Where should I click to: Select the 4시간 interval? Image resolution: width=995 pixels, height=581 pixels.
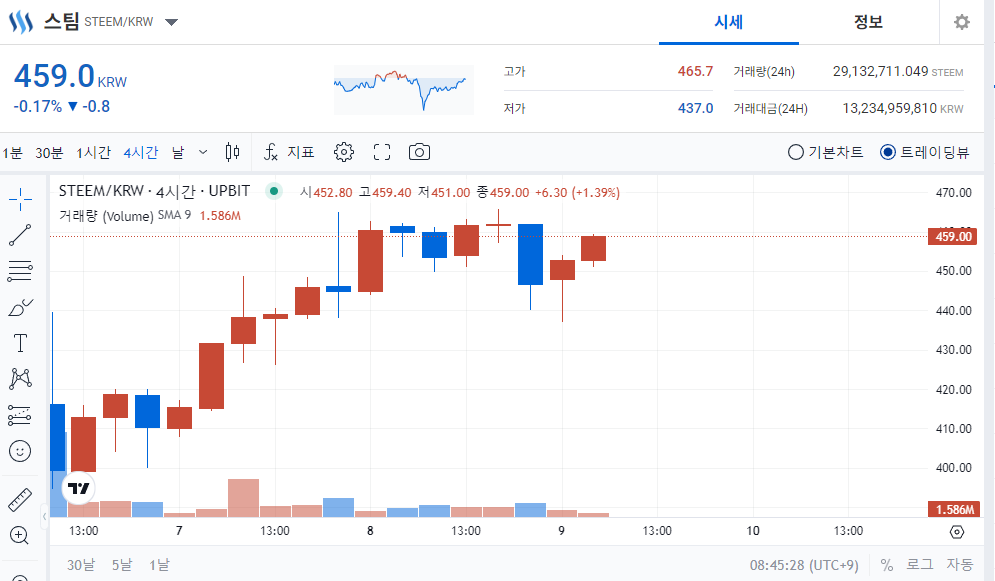pos(141,152)
